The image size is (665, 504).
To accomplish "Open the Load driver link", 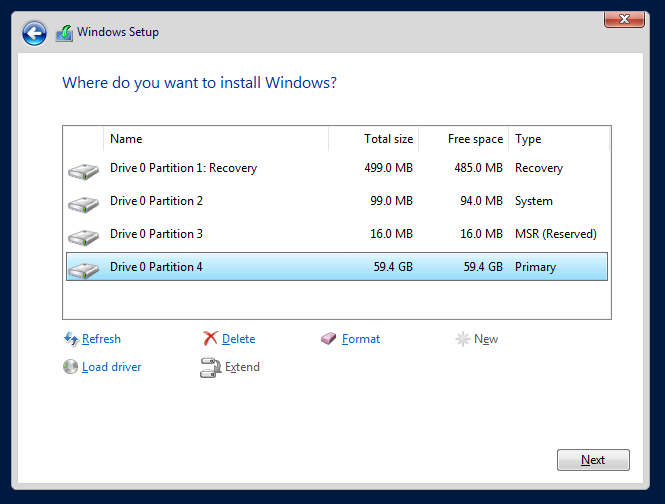I will point(111,367).
